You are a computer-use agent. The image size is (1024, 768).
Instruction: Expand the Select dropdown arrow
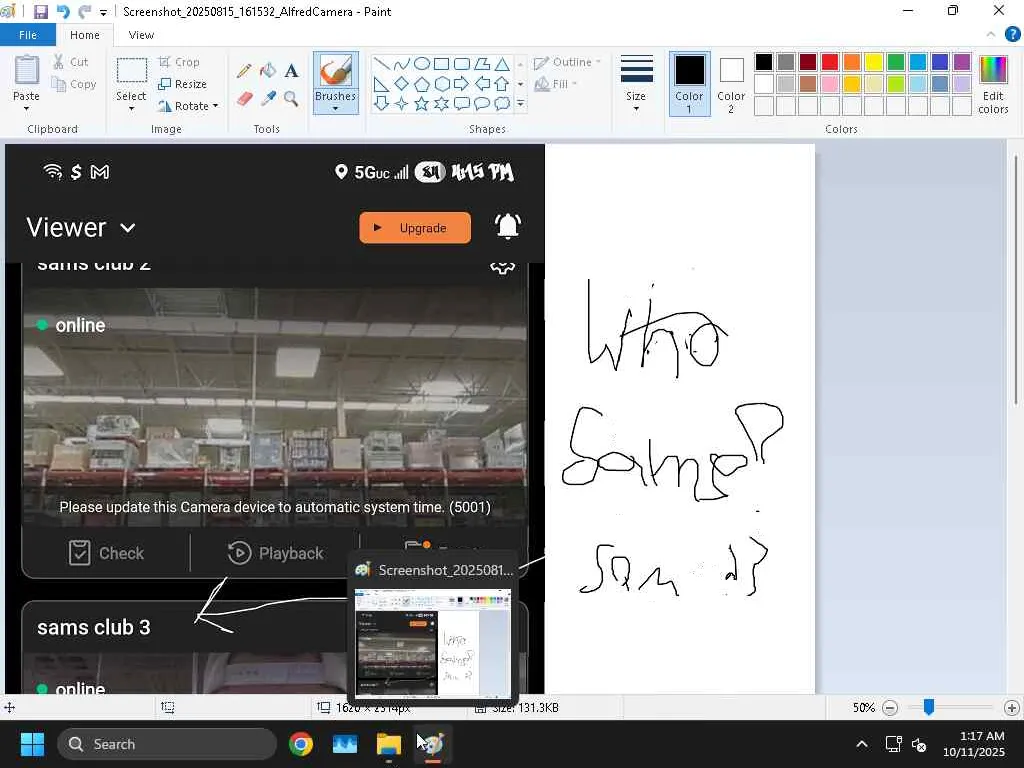point(131,108)
